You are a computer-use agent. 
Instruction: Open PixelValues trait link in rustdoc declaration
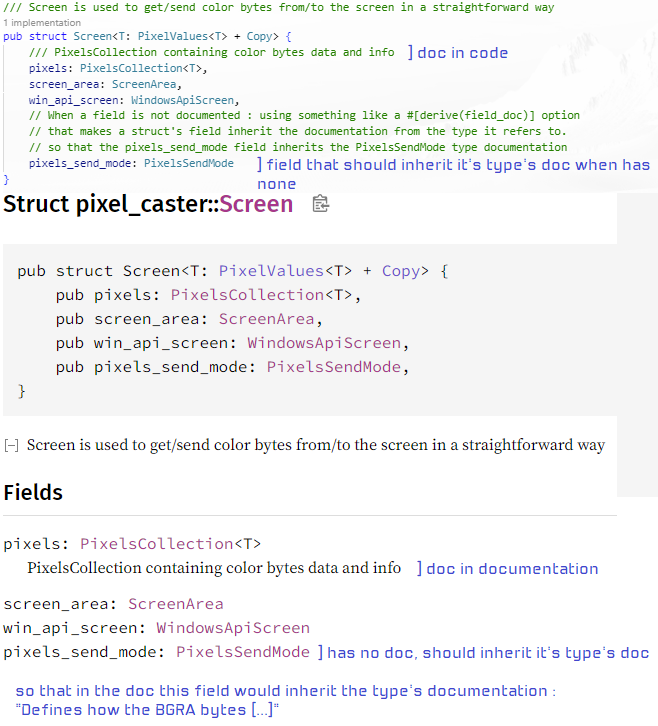[271, 271]
